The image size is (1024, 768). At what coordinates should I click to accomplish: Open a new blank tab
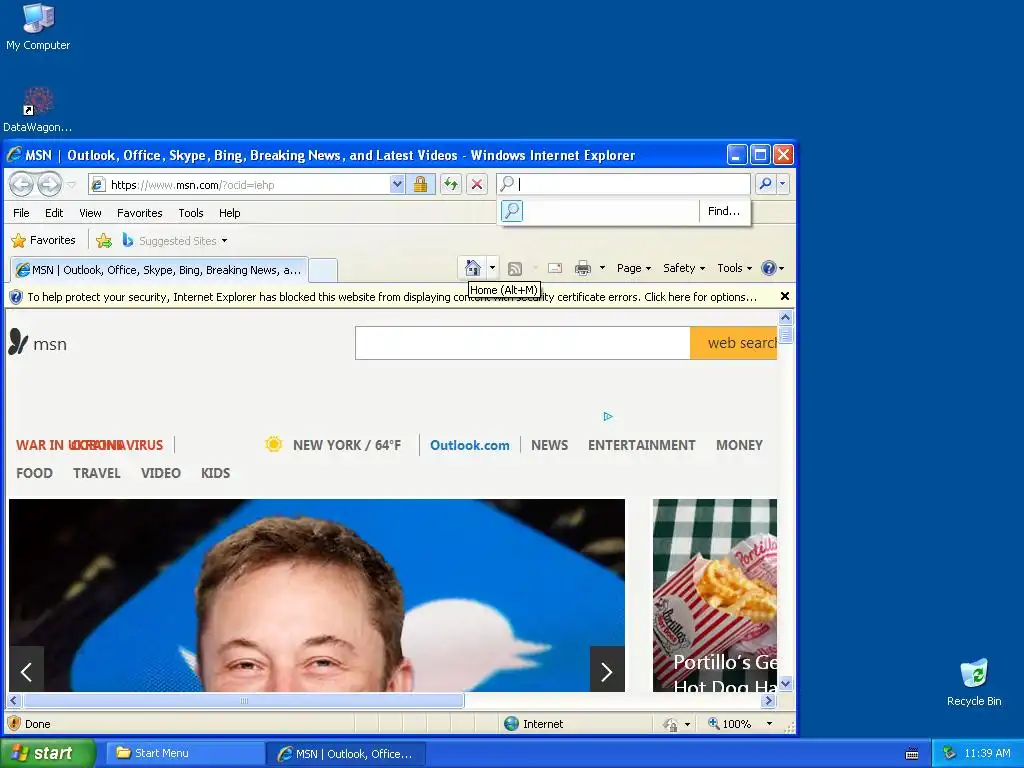coord(323,270)
